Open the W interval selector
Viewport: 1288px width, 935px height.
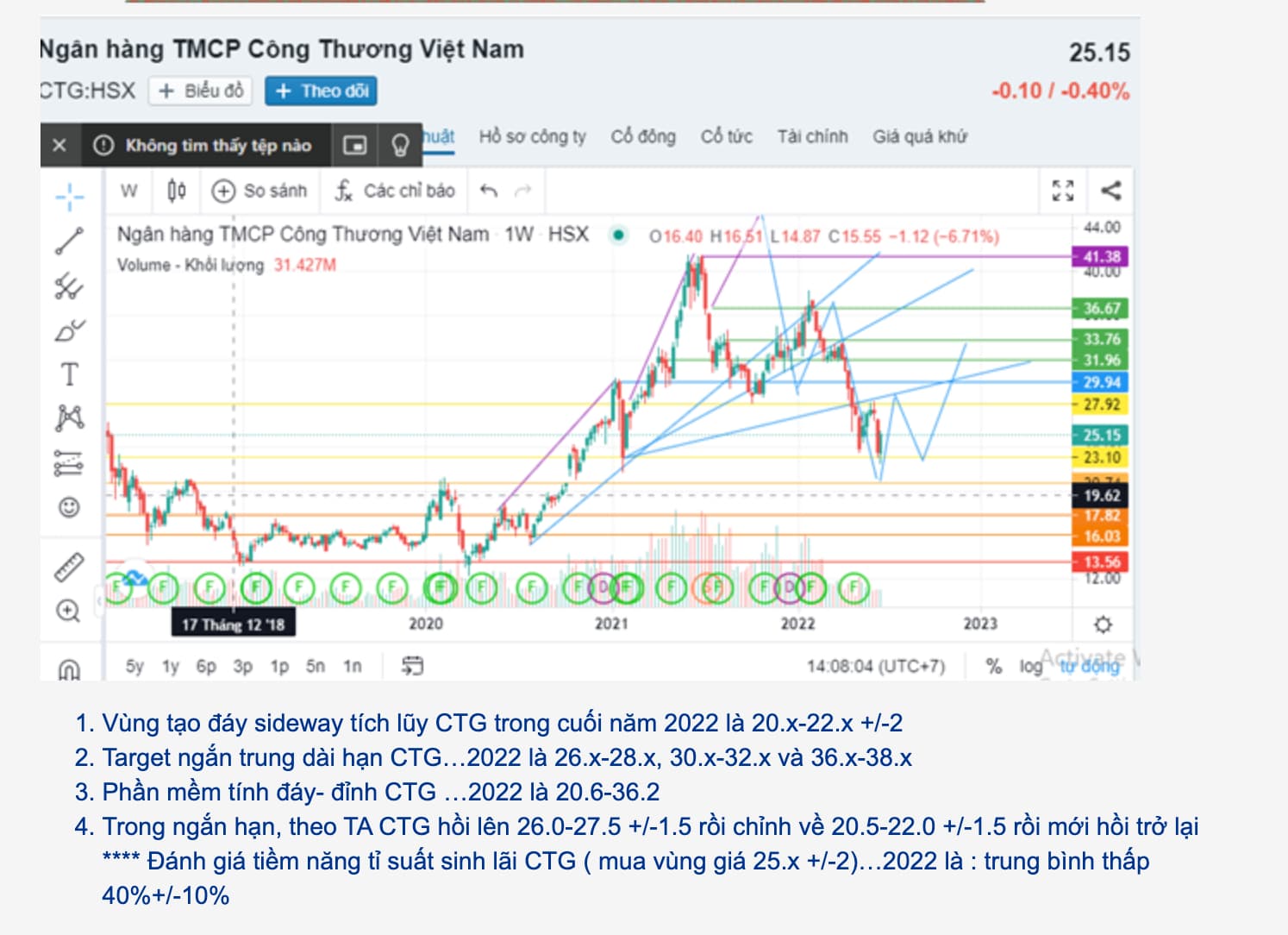129,191
